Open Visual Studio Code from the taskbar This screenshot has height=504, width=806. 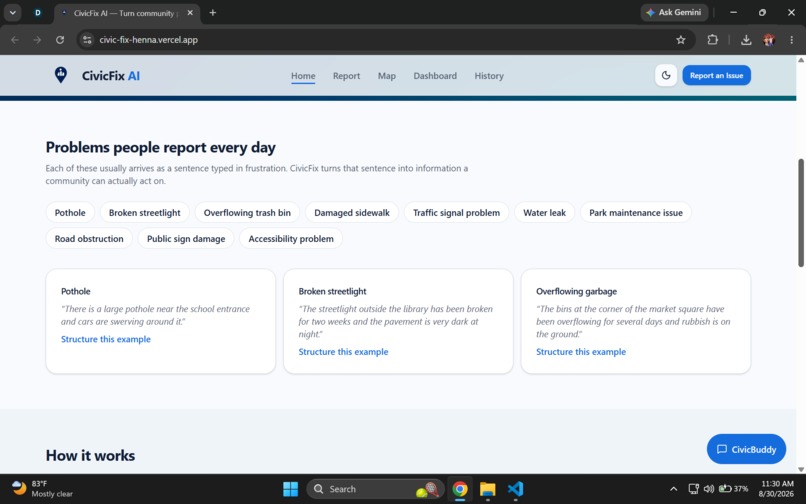515,489
